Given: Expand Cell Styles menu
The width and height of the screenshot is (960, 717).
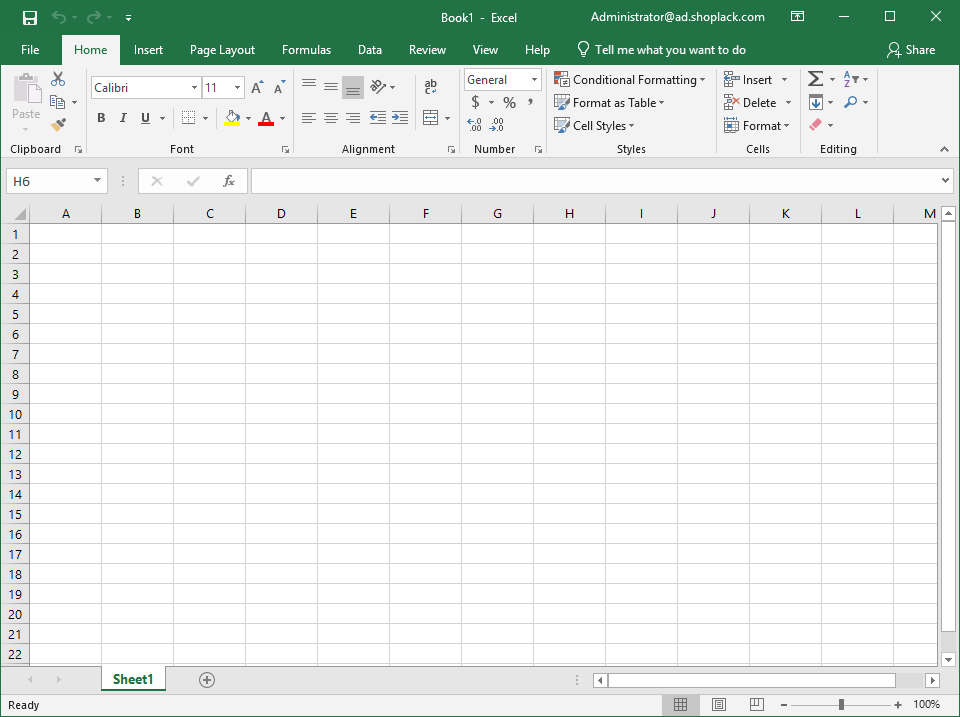Looking at the screenshot, I should pos(594,126).
